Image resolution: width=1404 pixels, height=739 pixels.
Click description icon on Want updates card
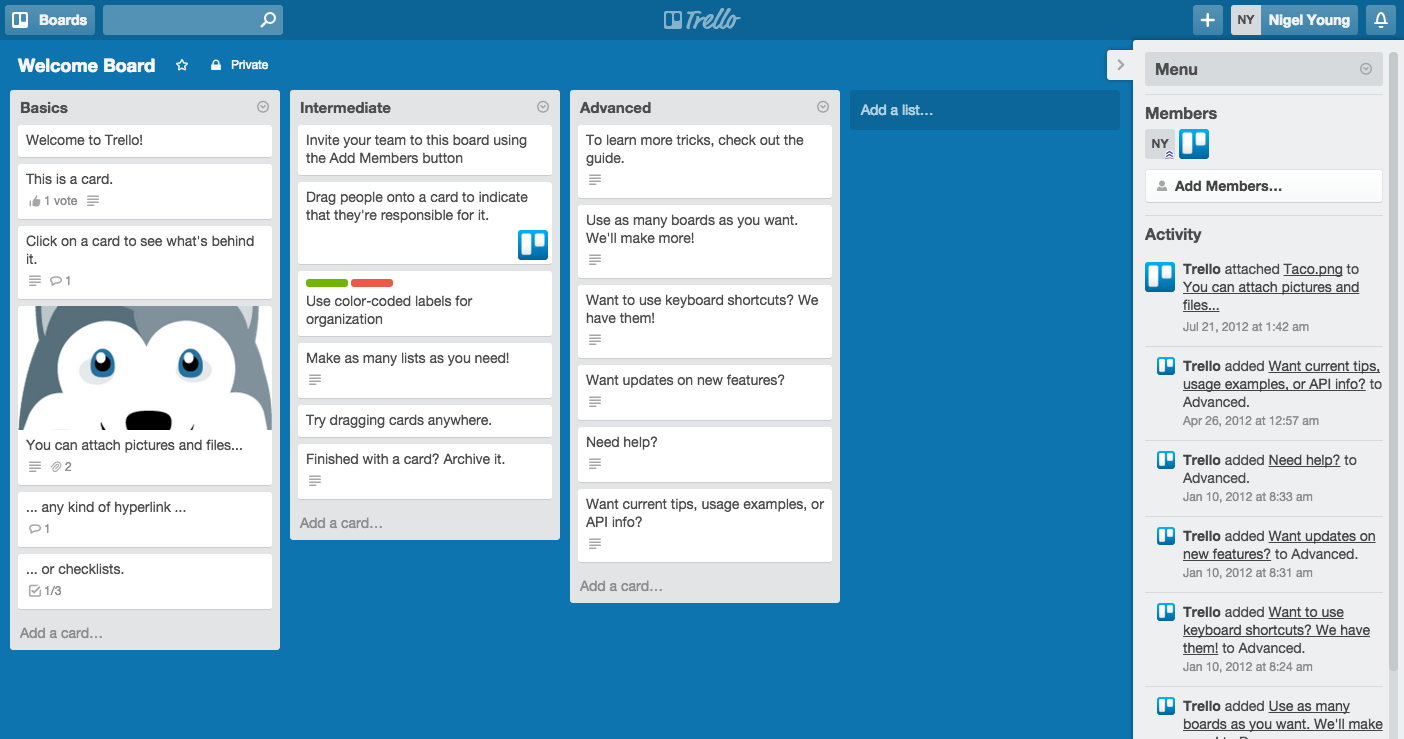click(x=595, y=402)
